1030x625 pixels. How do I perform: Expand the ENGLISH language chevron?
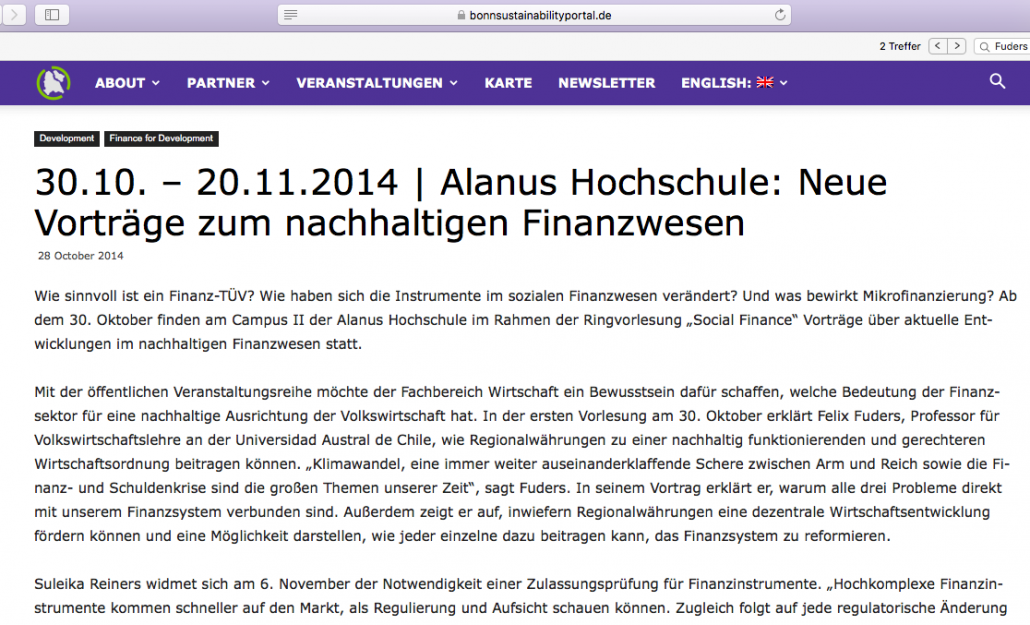(x=783, y=83)
